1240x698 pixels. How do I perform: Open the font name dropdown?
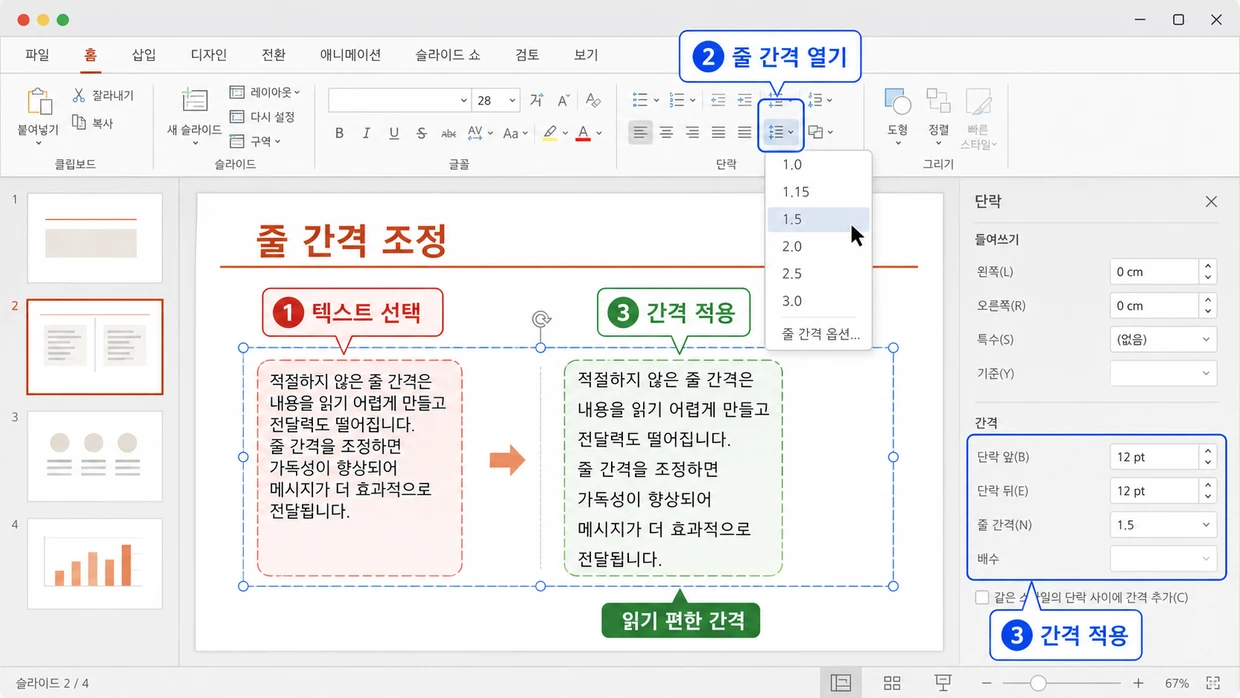[x=464, y=100]
